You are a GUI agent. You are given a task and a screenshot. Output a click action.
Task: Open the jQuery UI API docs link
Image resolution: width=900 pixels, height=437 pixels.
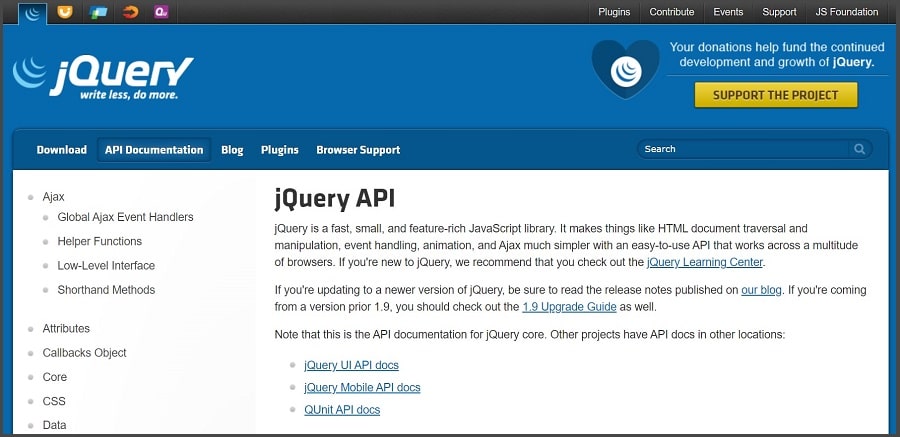coord(351,365)
